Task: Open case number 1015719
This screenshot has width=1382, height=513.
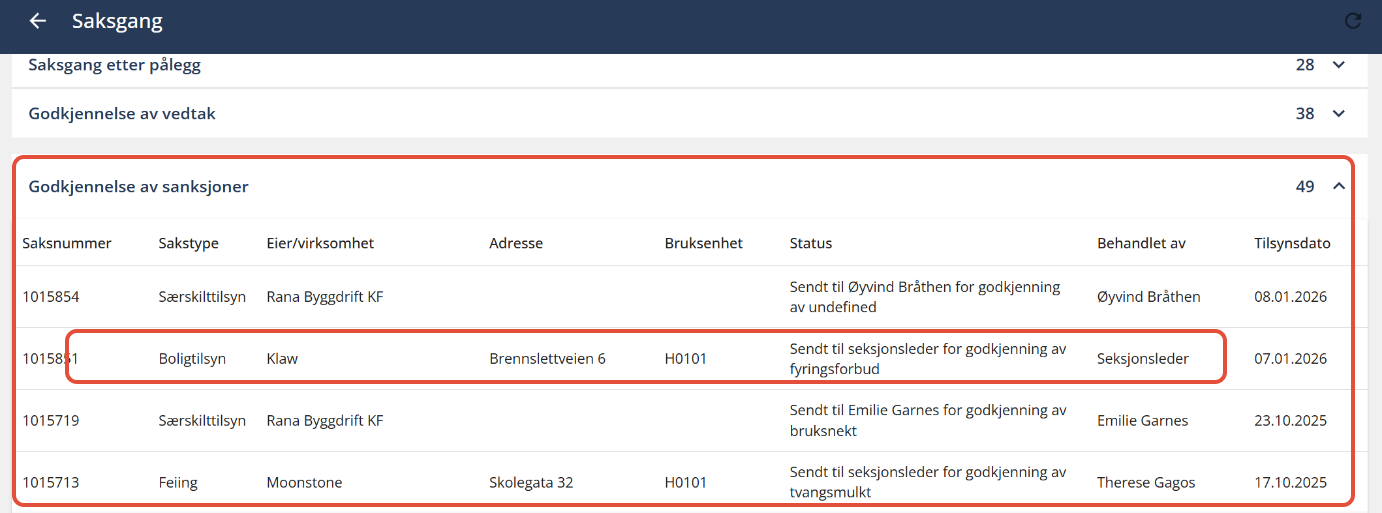Action: tap(51, 421)
